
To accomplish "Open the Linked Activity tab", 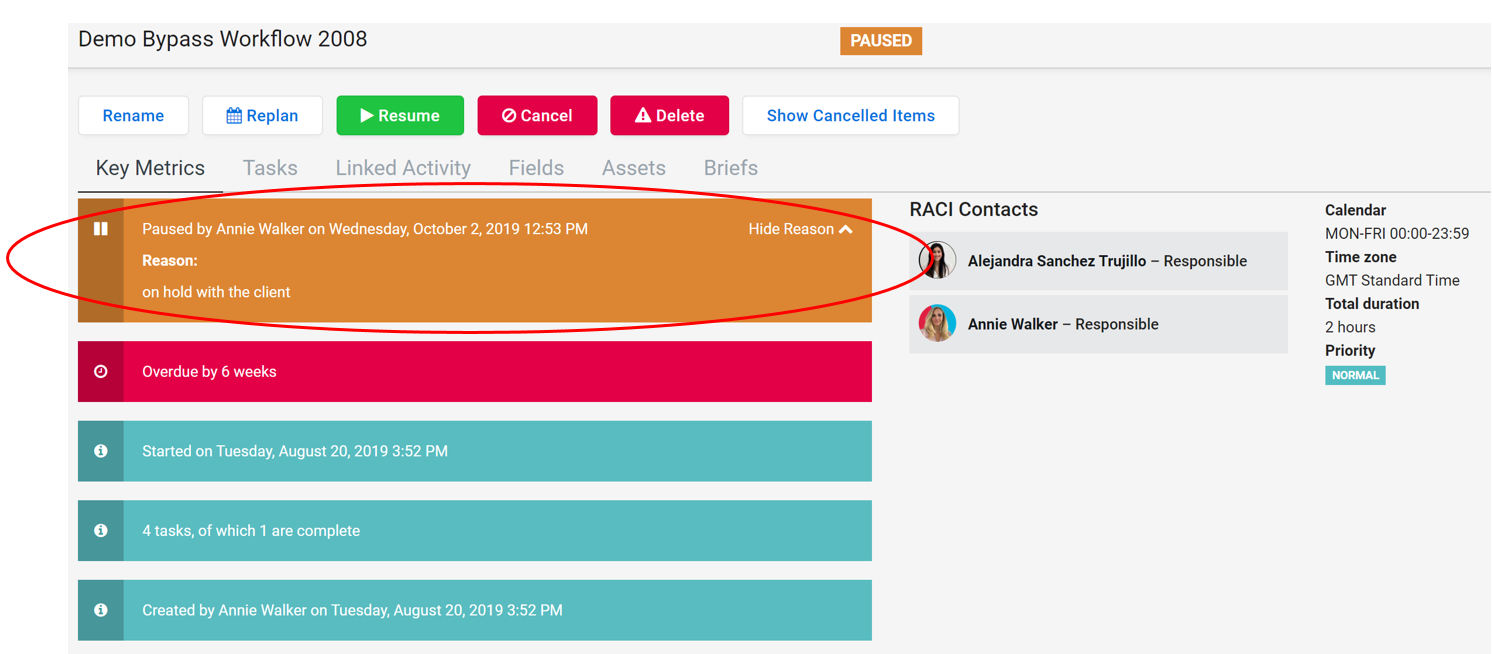I will [403, 168].
